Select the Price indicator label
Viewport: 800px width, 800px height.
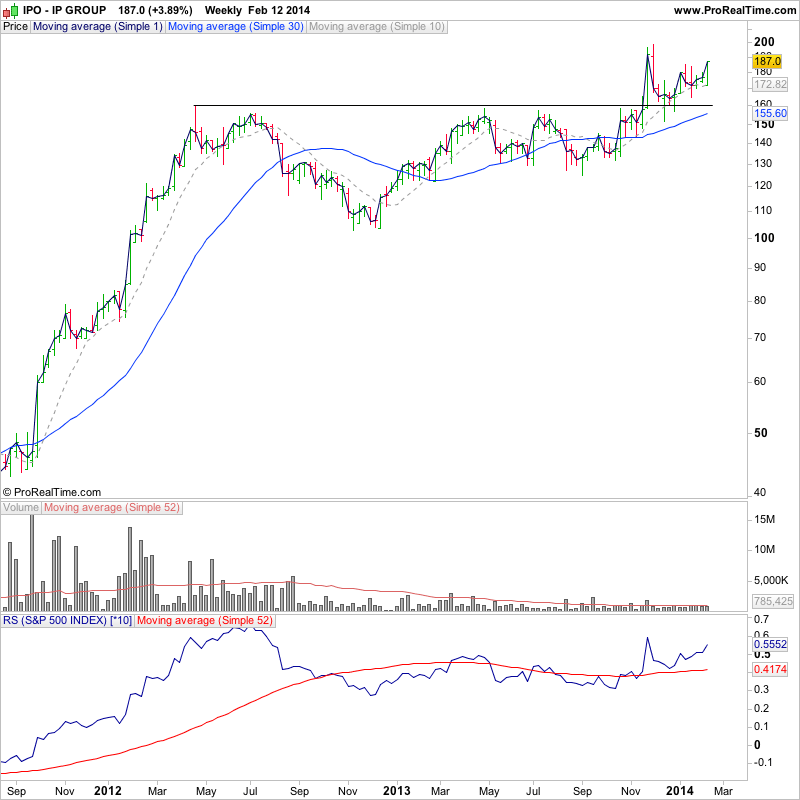(x=15, y=27)
